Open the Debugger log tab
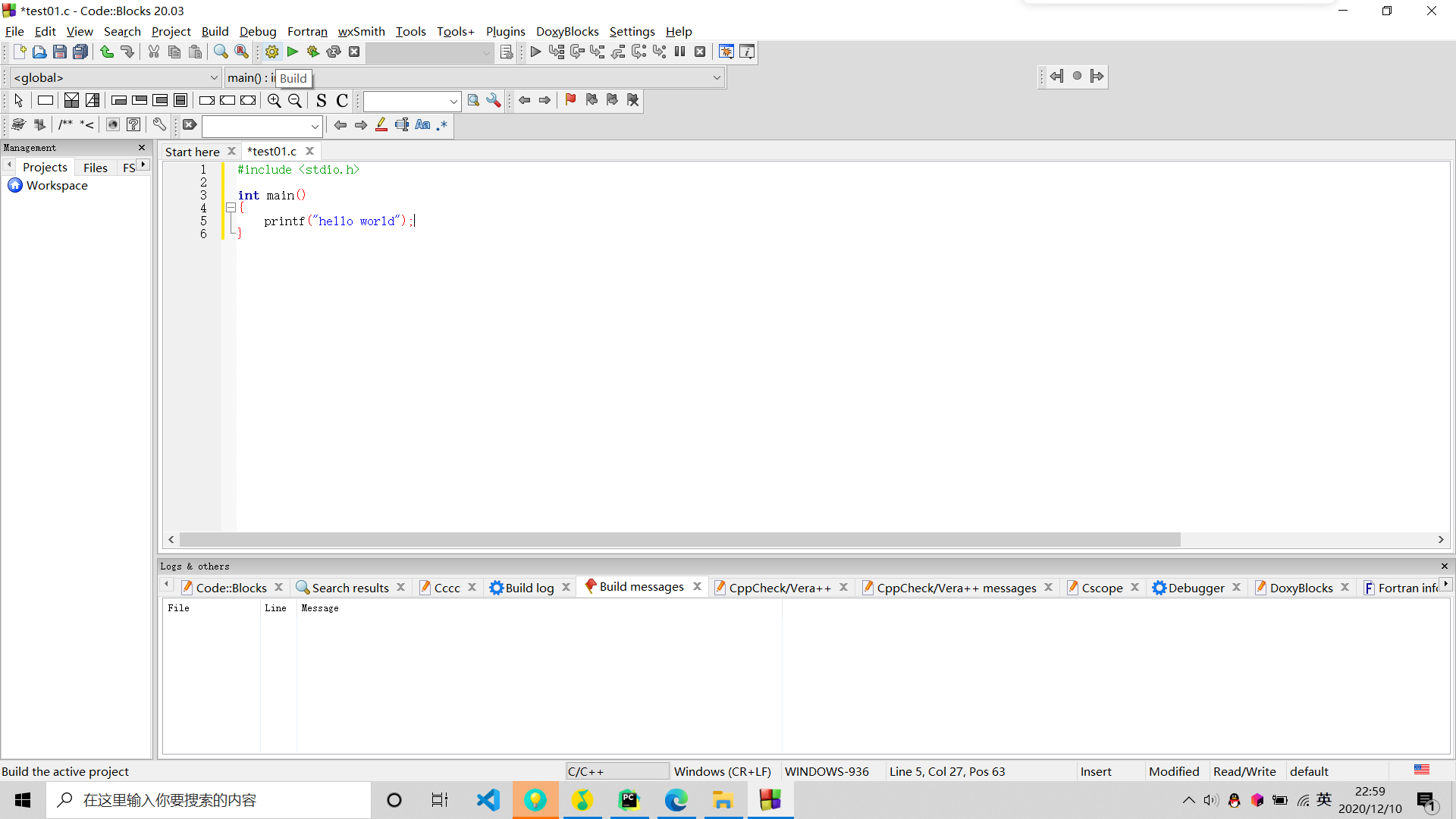Viewport: 1456px width, 819px height. coord(1196,588)
